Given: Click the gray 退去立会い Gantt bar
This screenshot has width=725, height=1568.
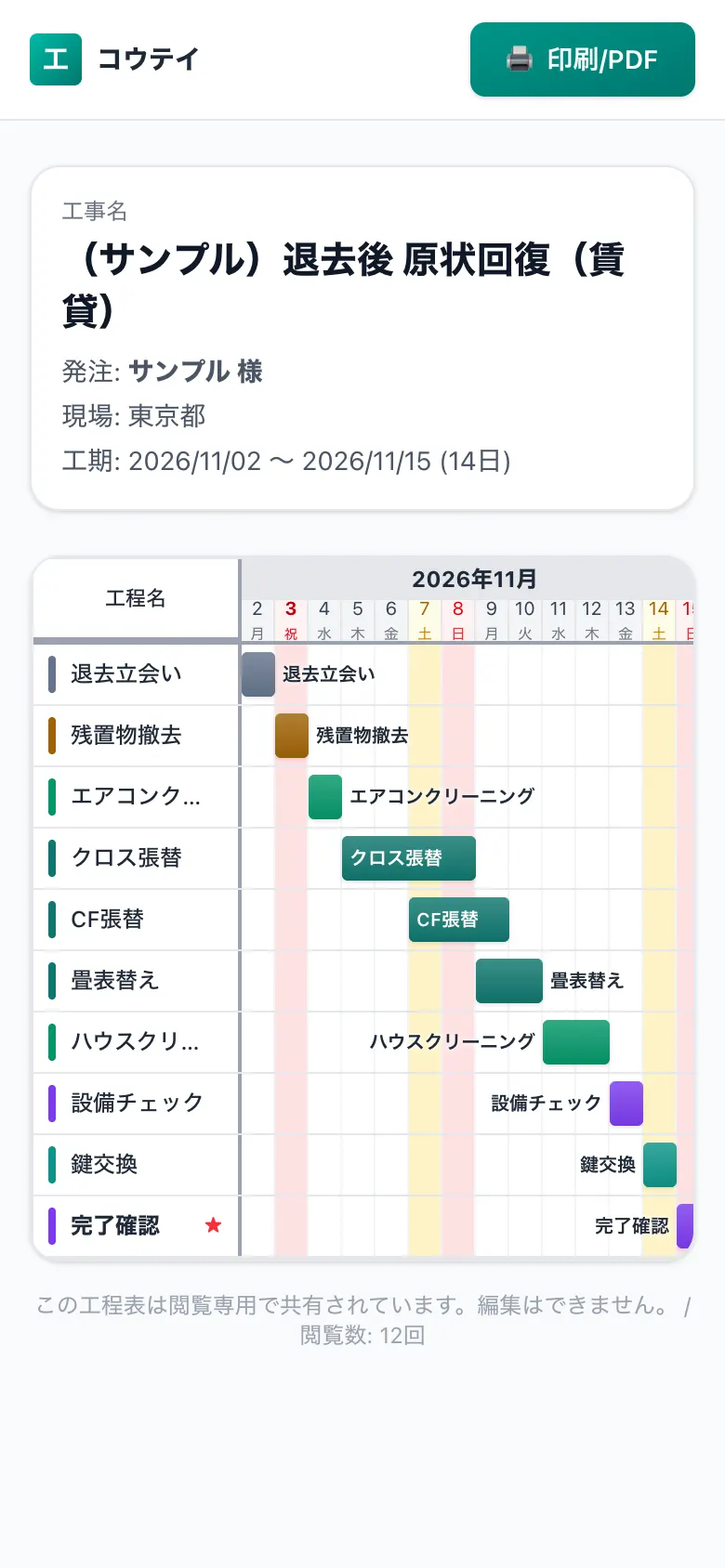Looking at the screenshot, I should pos(258,674).
